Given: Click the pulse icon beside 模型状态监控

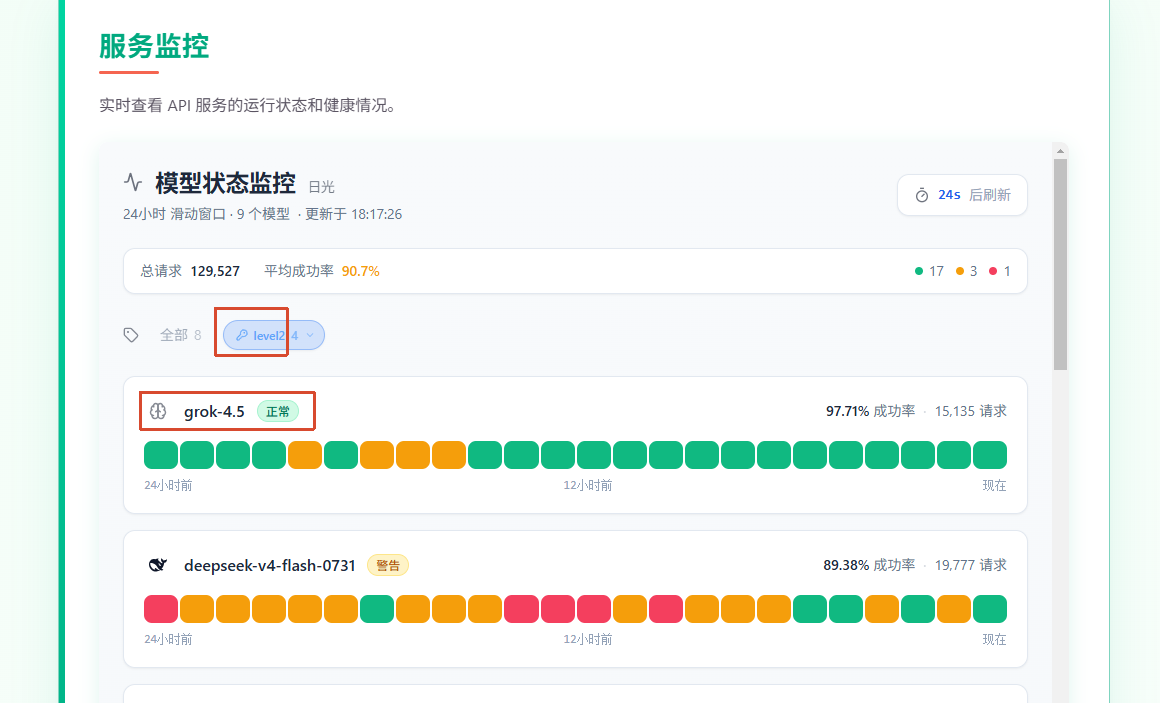Looking at the screenshot, I should coord(132,181).
